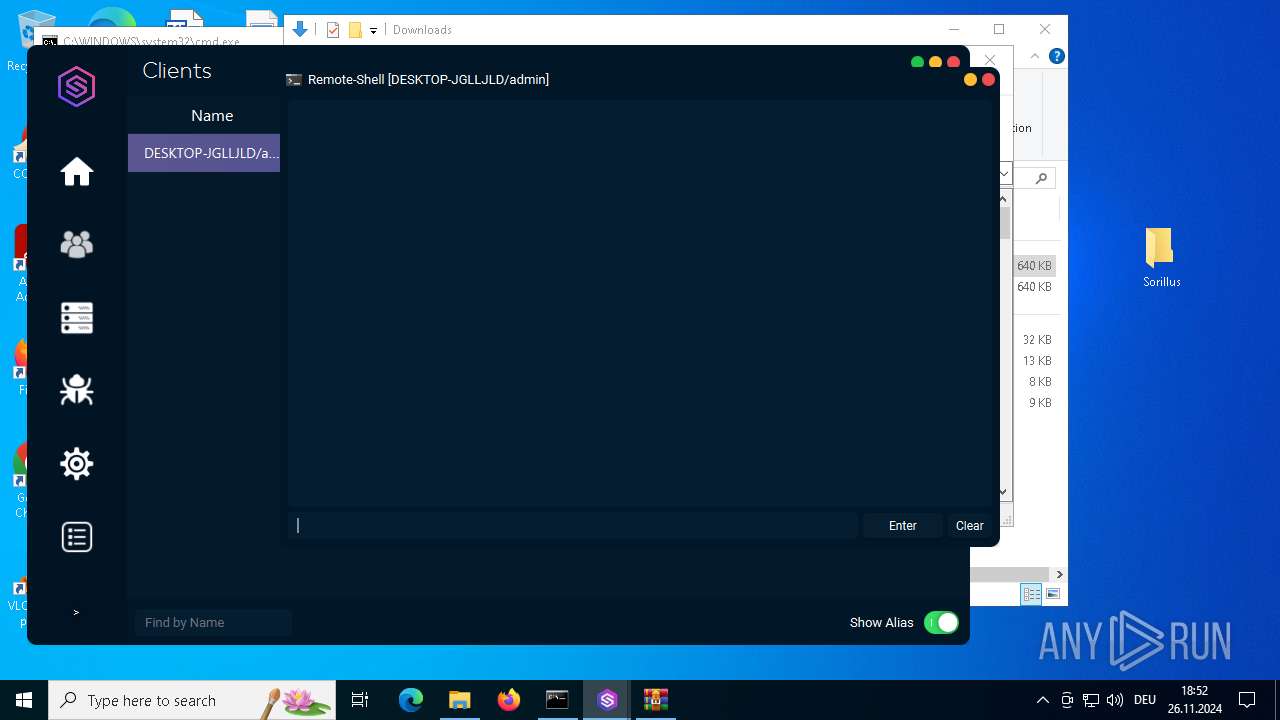Click the Downloads window help icon
The image size is (1280, 720).
click(1057, 56)
